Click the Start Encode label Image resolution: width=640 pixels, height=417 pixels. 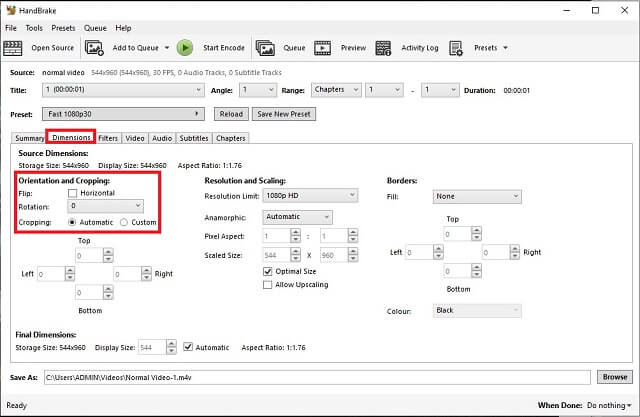point(224,48)
